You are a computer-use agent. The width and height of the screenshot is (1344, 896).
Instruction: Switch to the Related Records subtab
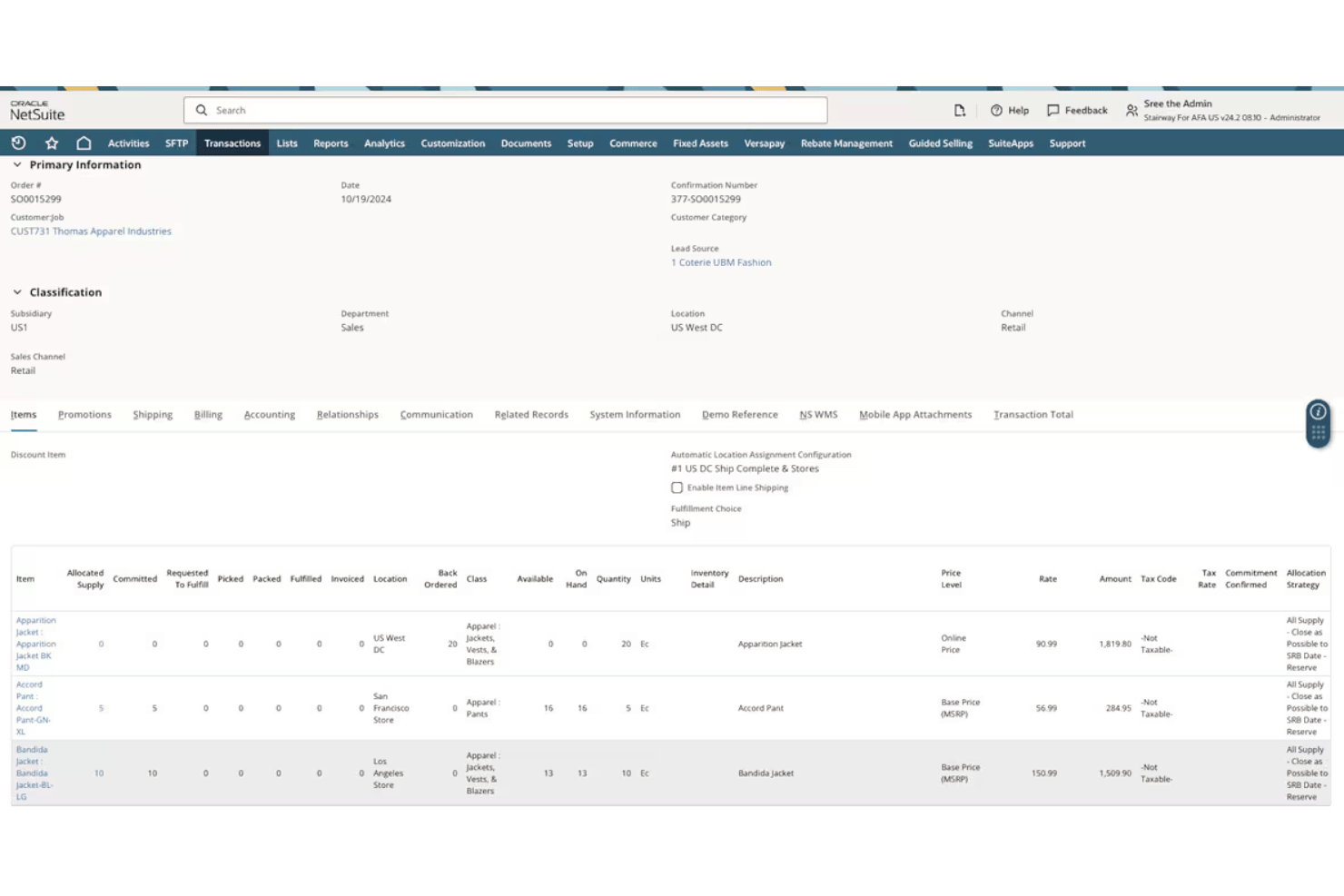click(x=531, y=415)
